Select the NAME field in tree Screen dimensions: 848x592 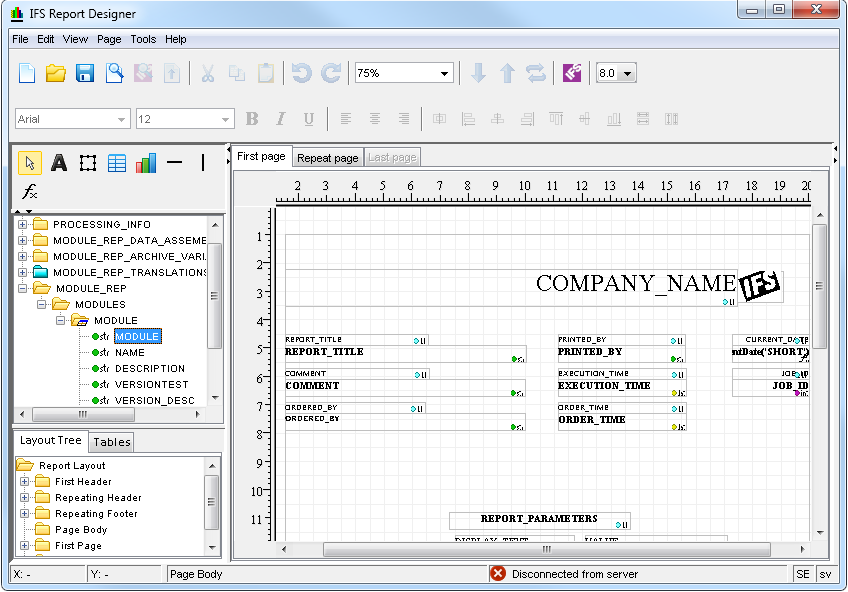(130, 352)
